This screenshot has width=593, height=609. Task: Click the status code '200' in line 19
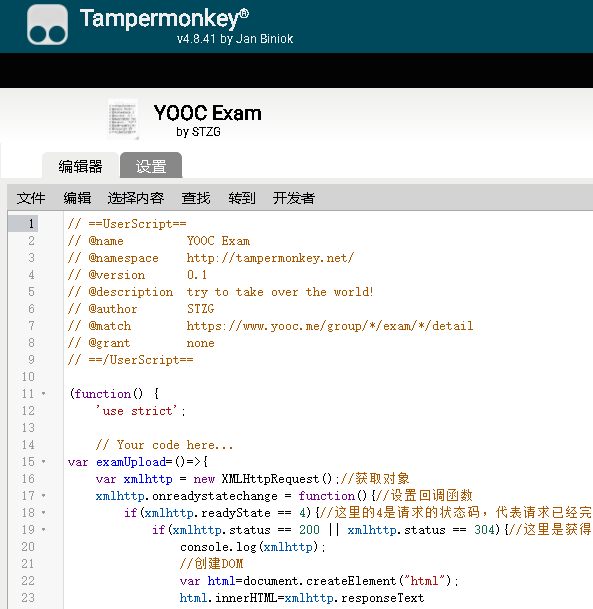tap(309, 530)
